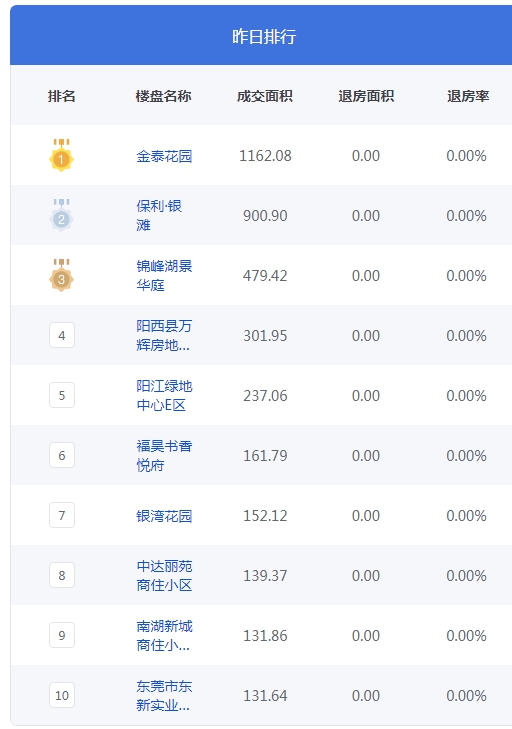Open the 南湖新城商住小... property link
The image size is (512, 729).
pyautogui.click(x=164, y=635)
